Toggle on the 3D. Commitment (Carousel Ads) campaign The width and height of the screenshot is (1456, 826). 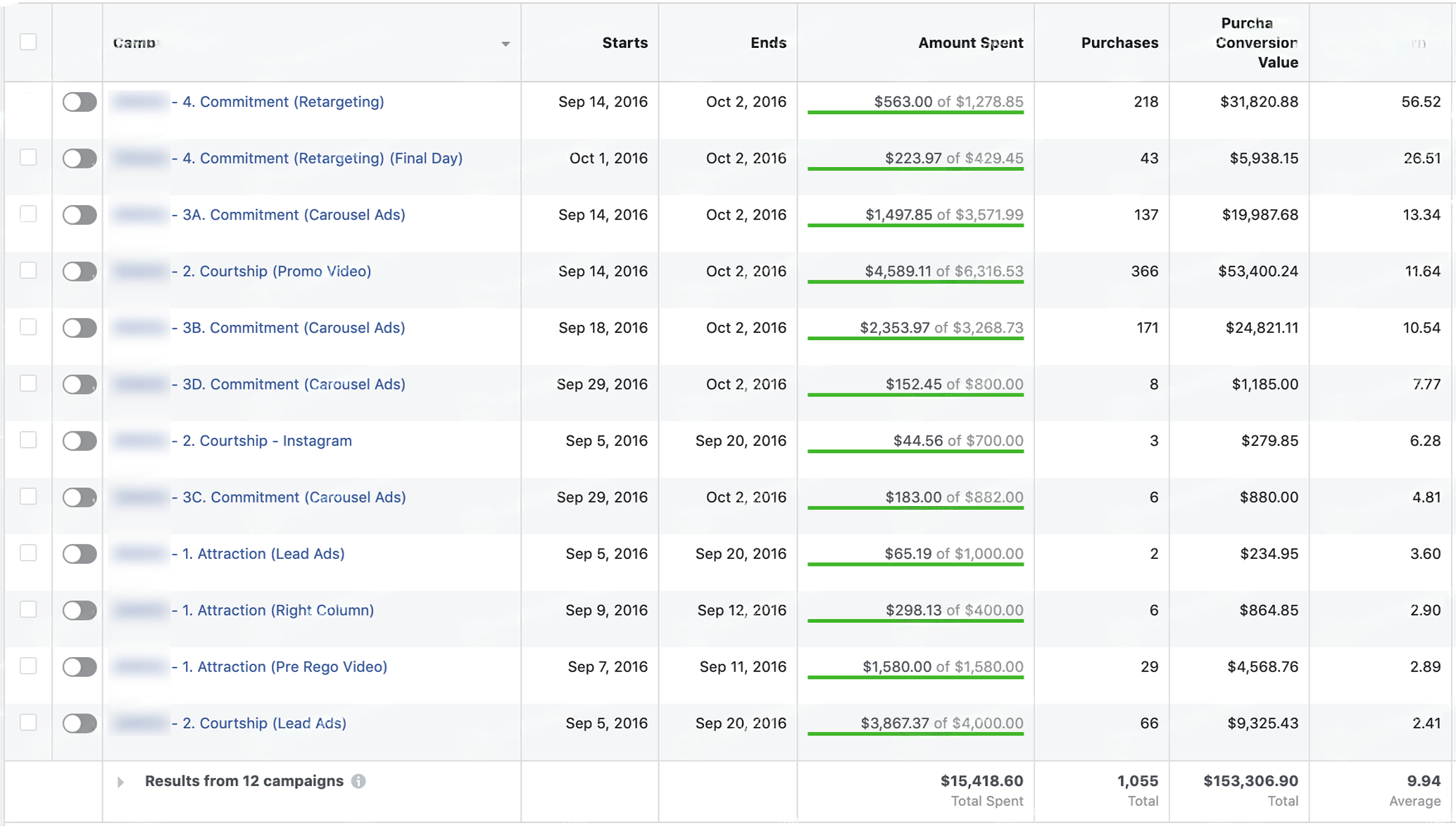[x=80, y=384]
